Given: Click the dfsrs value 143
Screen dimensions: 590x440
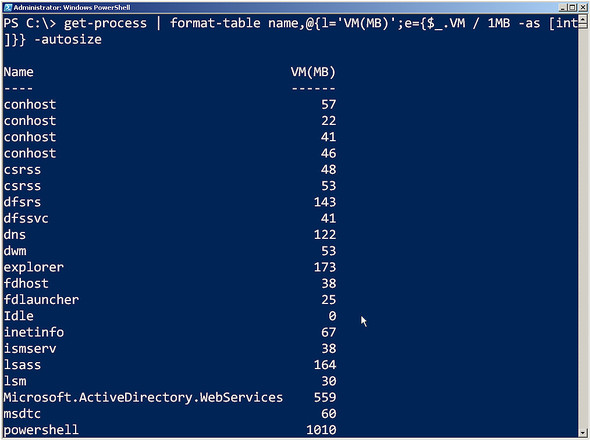Looking at the screenshot, I should click(x=325, y=202).
